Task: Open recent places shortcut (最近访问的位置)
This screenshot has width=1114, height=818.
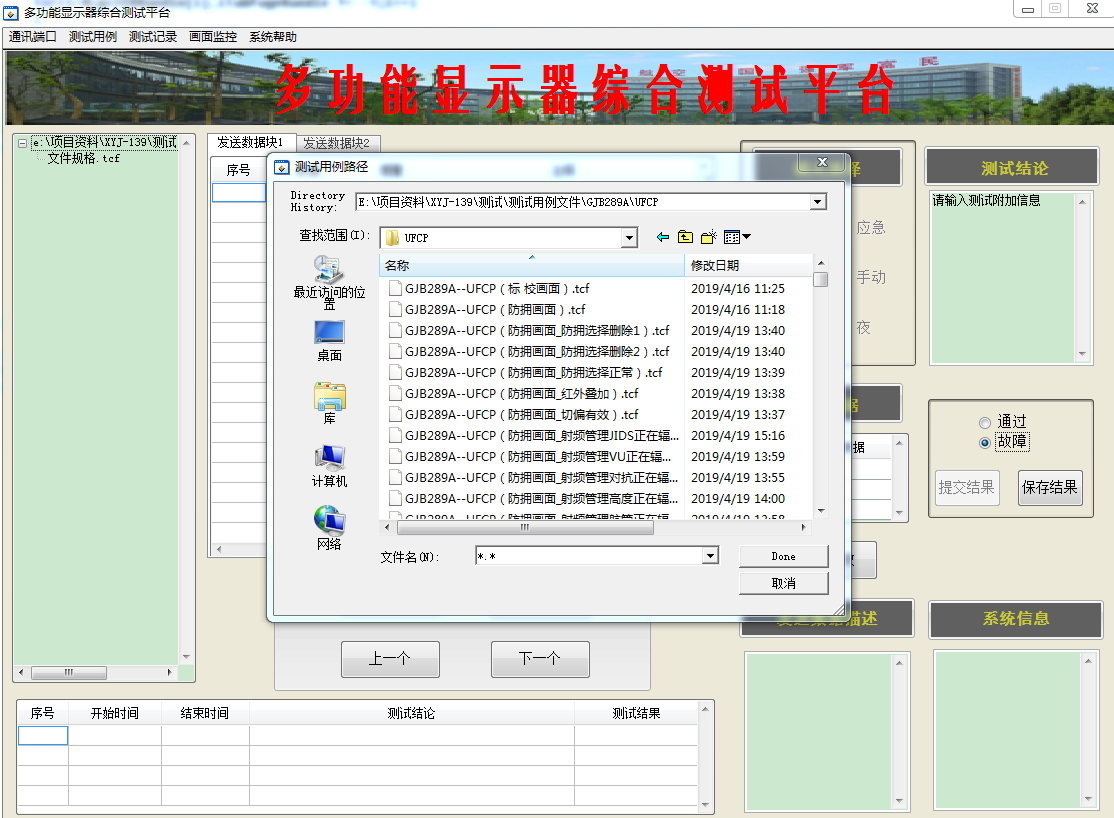Action: pos(329,282)
